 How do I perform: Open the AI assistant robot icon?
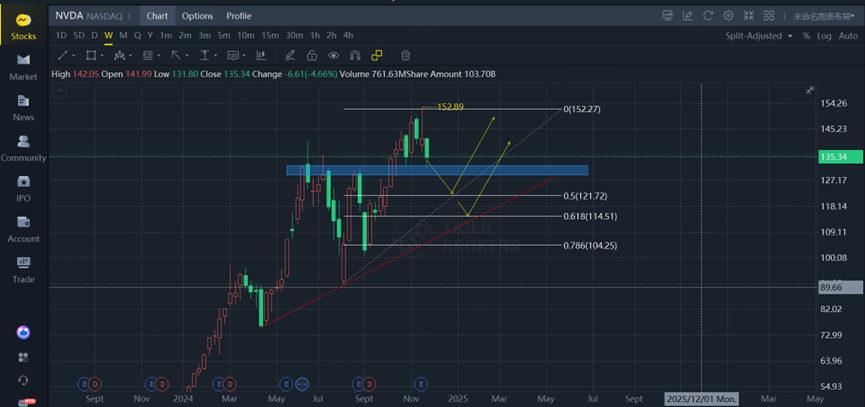[x=24, y=333]
